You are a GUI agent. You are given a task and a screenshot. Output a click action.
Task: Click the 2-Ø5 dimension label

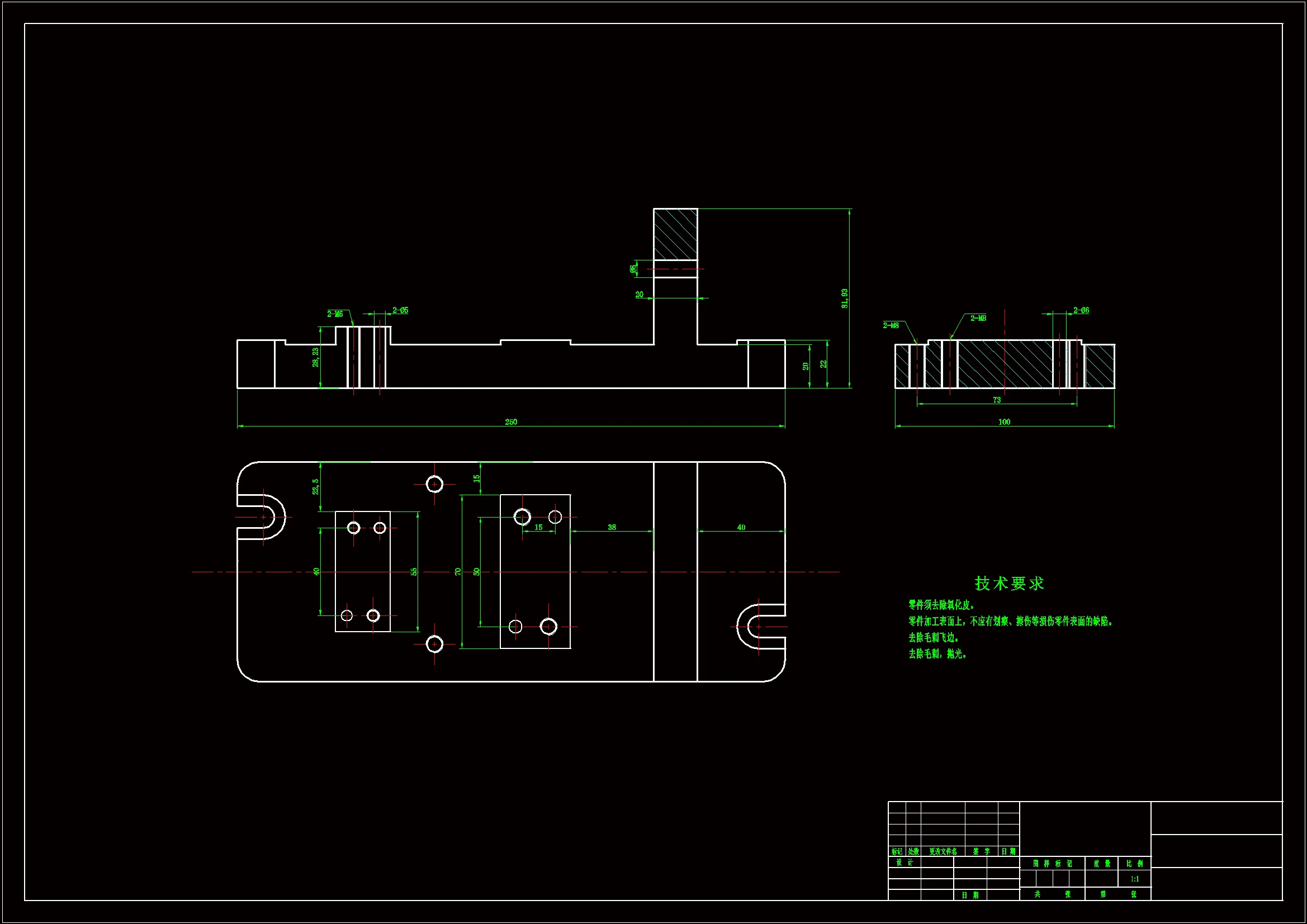click(x=400, y=310)
